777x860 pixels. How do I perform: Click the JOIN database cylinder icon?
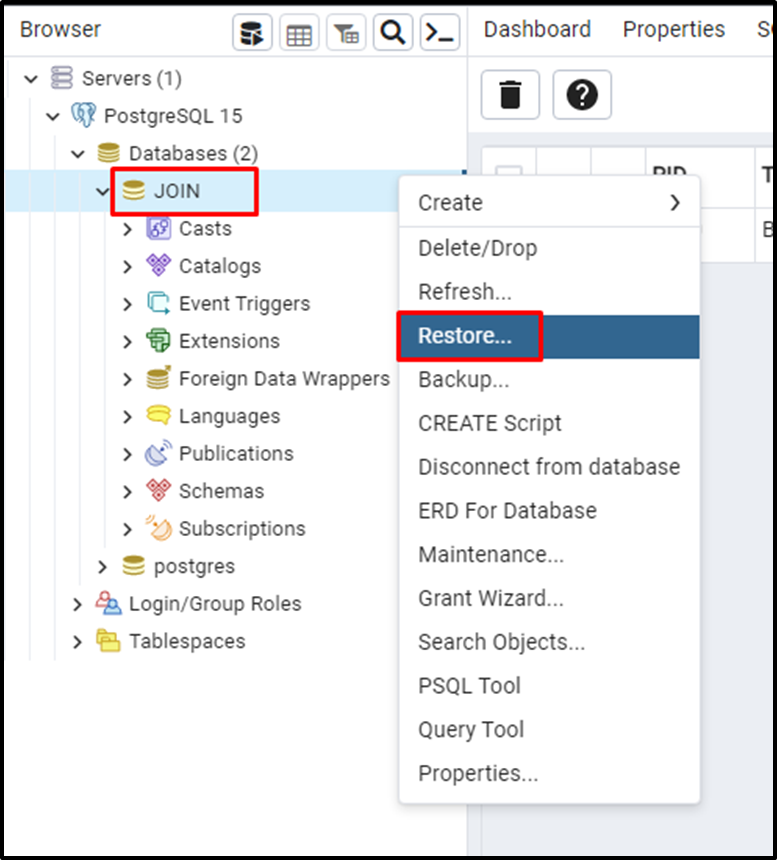[x=134, y=190]
